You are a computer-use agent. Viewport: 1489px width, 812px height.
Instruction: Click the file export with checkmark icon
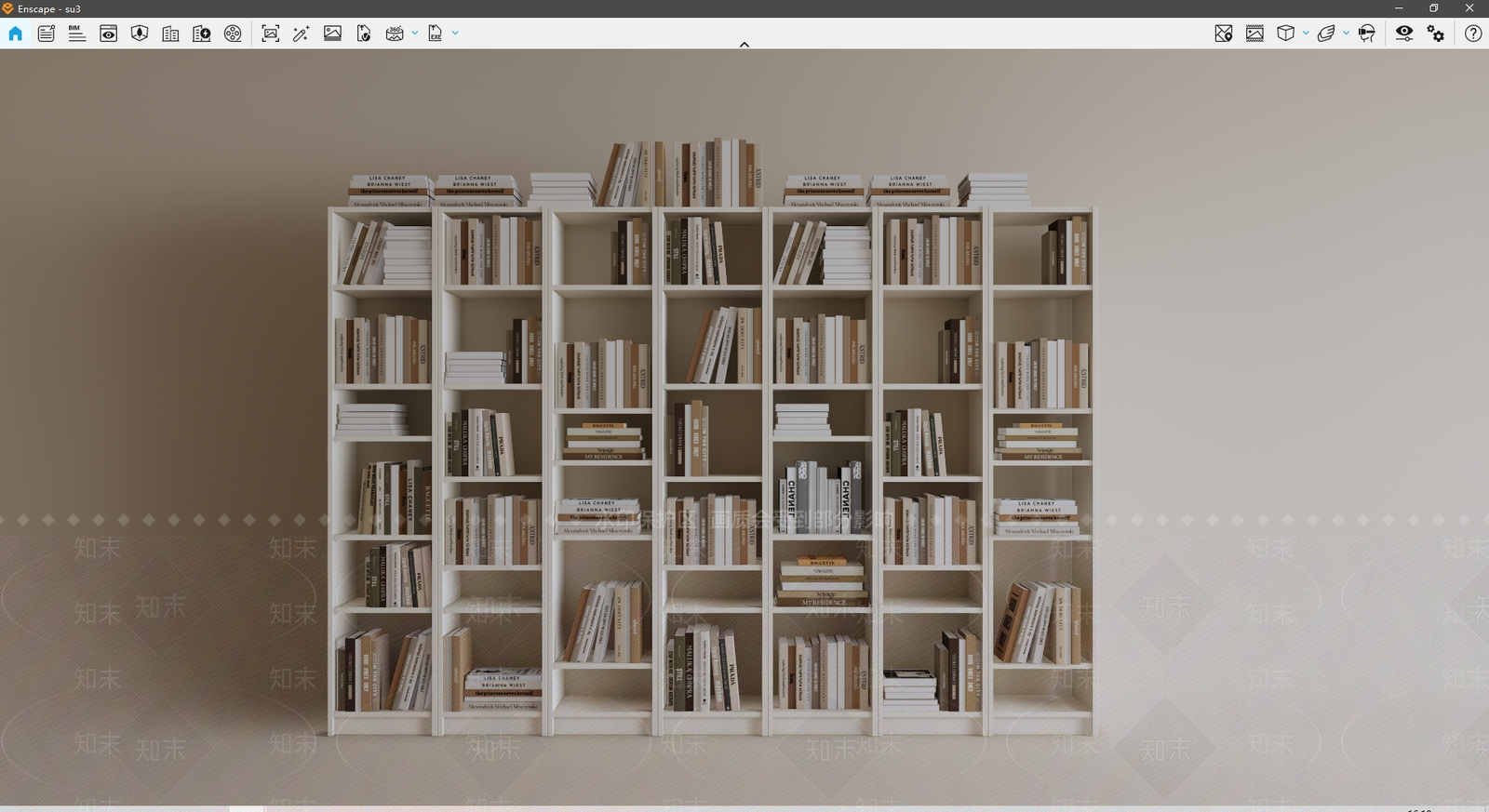click(x=363, y=33)
